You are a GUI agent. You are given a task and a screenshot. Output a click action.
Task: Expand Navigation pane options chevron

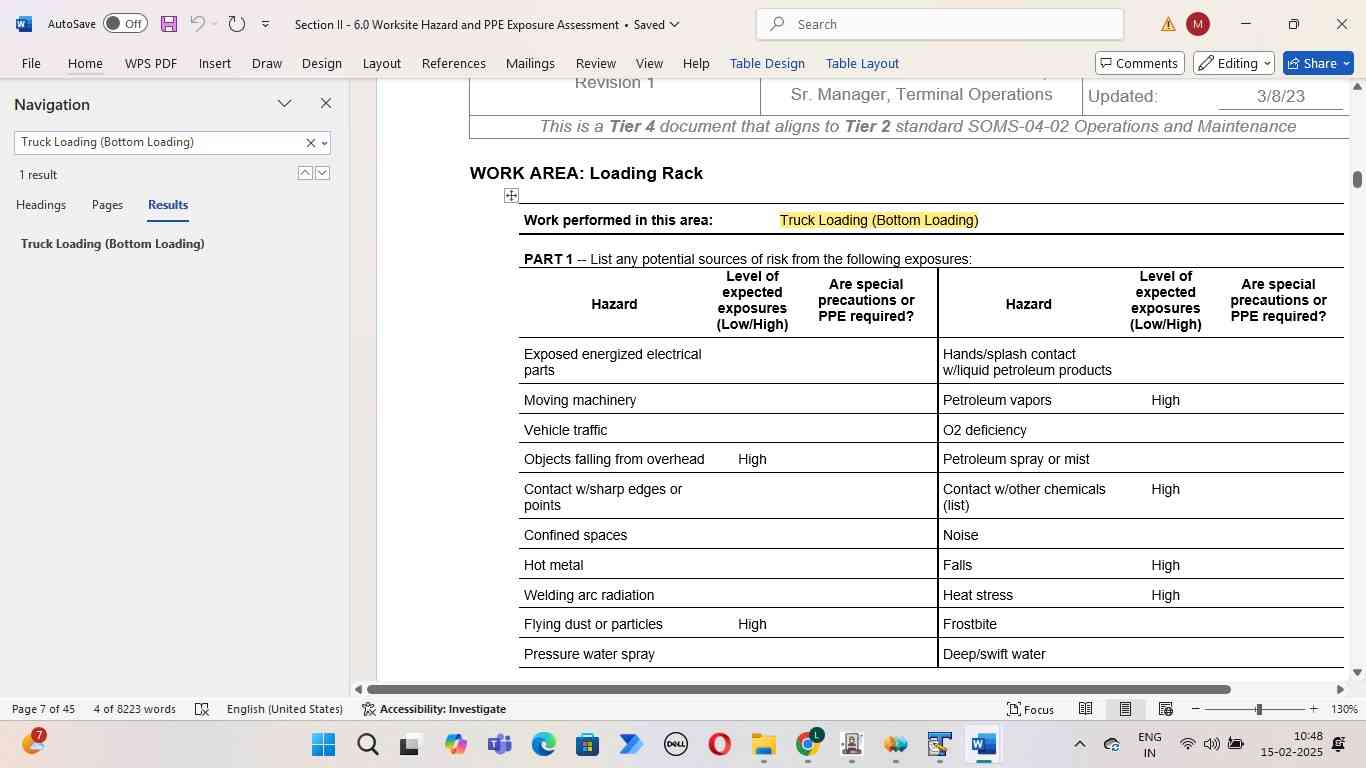(x=285, y=104)
